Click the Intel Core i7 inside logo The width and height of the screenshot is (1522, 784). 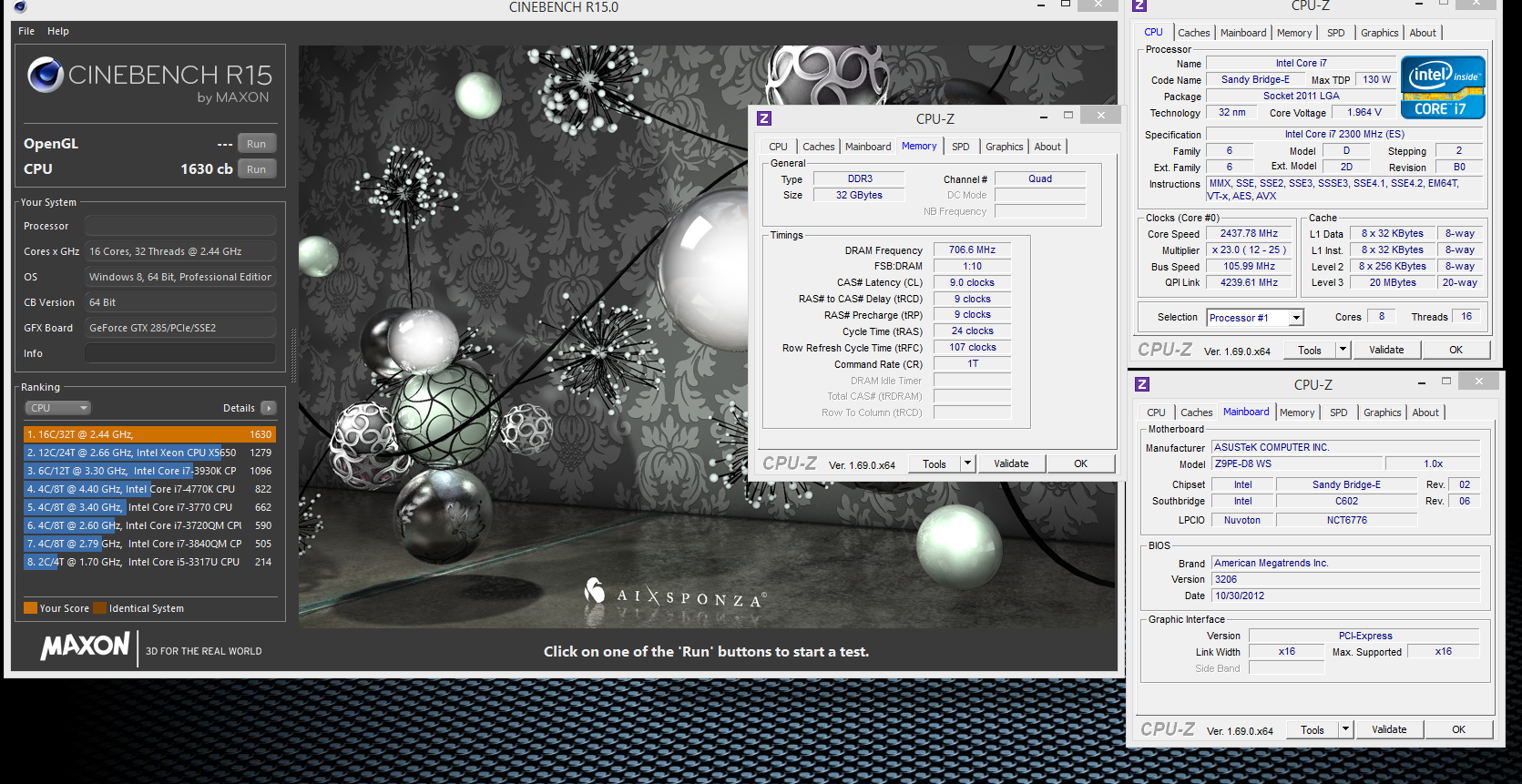(x=1443, y=87)
